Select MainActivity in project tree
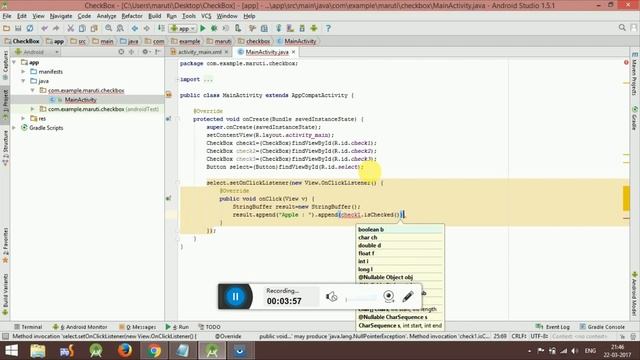This screenshot has height=360, width=640. (80, 100)
